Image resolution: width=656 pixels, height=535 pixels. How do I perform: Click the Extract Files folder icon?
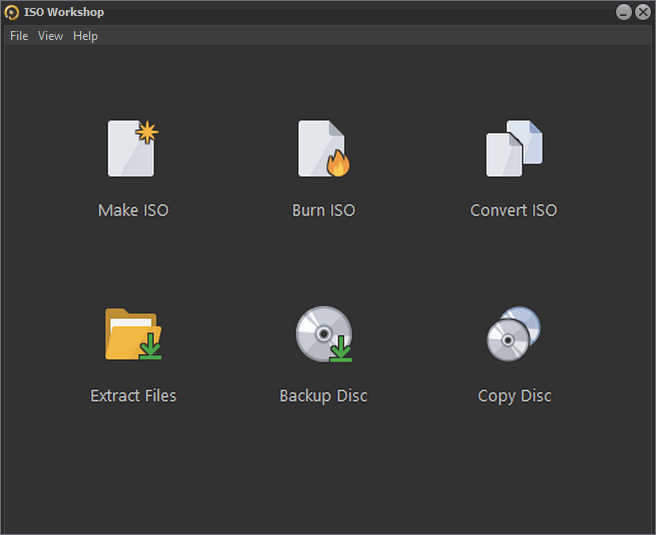133,334
